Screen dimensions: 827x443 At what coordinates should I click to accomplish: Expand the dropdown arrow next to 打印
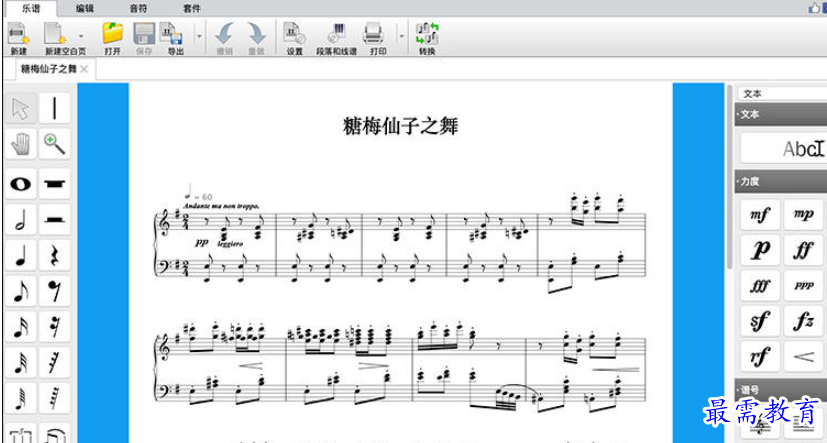pyautogui.click(x=401, y=36)
